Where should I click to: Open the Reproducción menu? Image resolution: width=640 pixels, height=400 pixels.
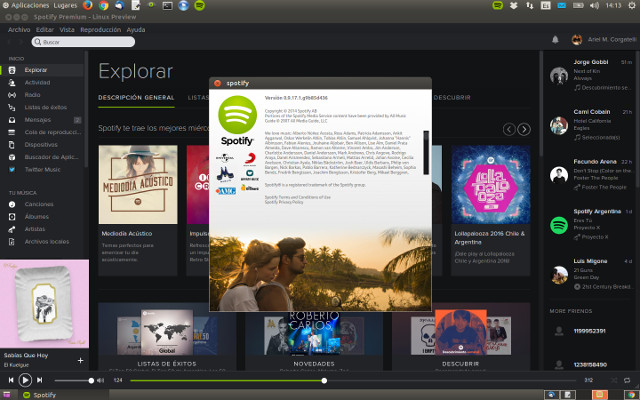click(x=100, y=29)
